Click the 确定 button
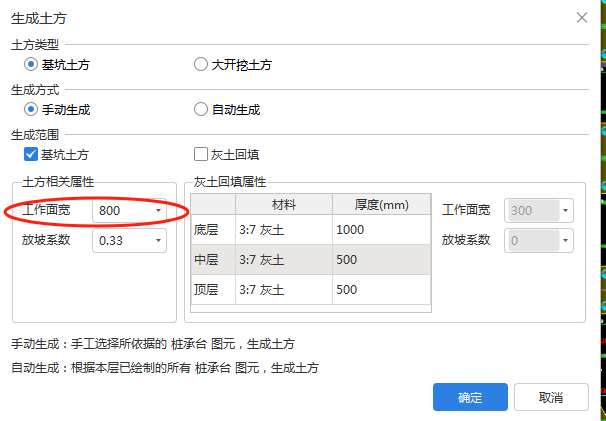Screen dimensions: 606x421 470,397
